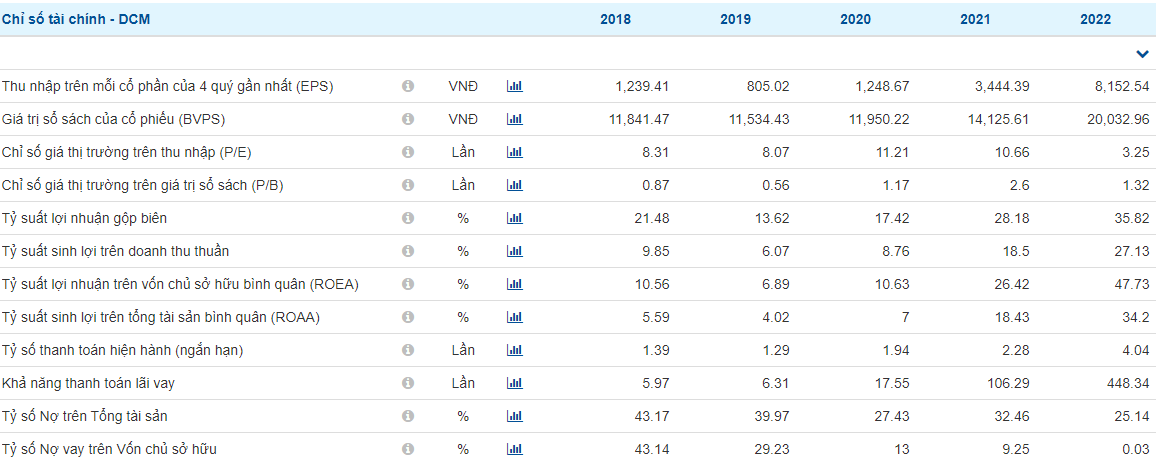1156x467 pixels.
Task: Click the 'Khả năng thanh toán lãi vay' label
Action: [x=88, y=383]
